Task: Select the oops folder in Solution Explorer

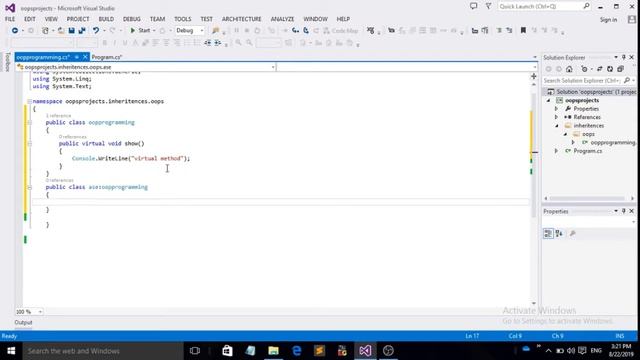Action: point(588,134)
